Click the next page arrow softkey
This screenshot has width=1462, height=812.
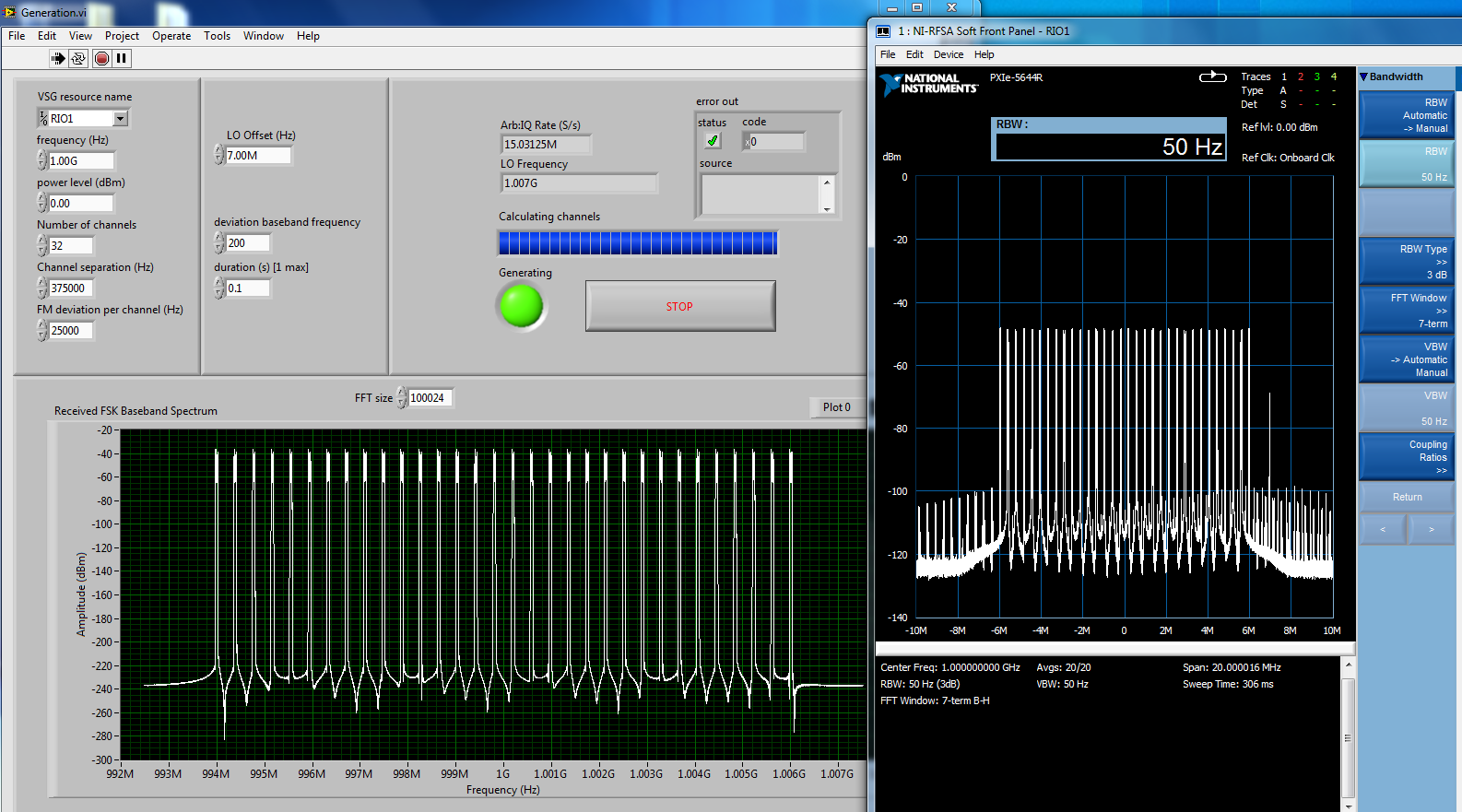(x=1431, y=529)
